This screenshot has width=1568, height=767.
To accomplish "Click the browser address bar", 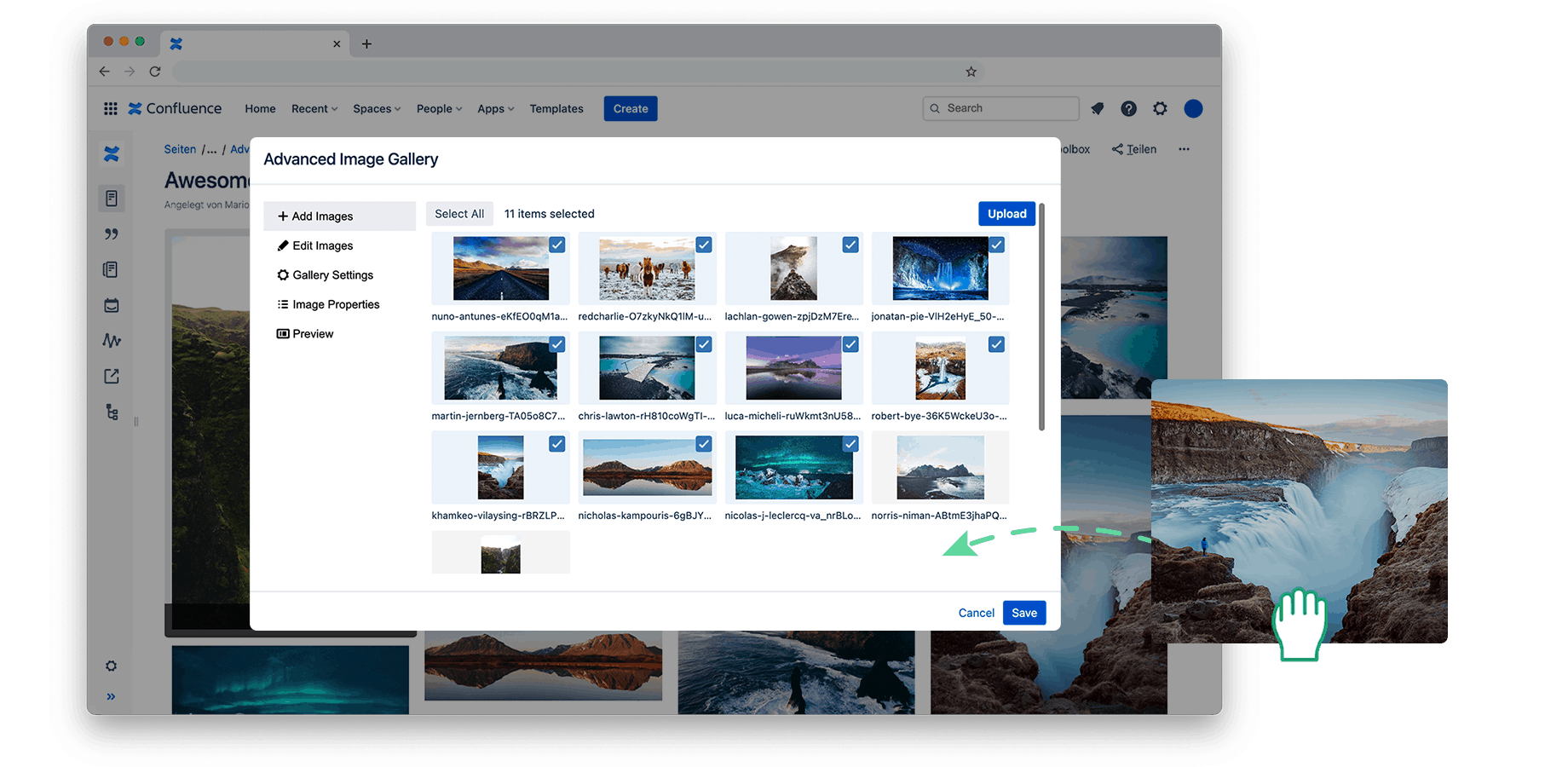I will [579, 72].
